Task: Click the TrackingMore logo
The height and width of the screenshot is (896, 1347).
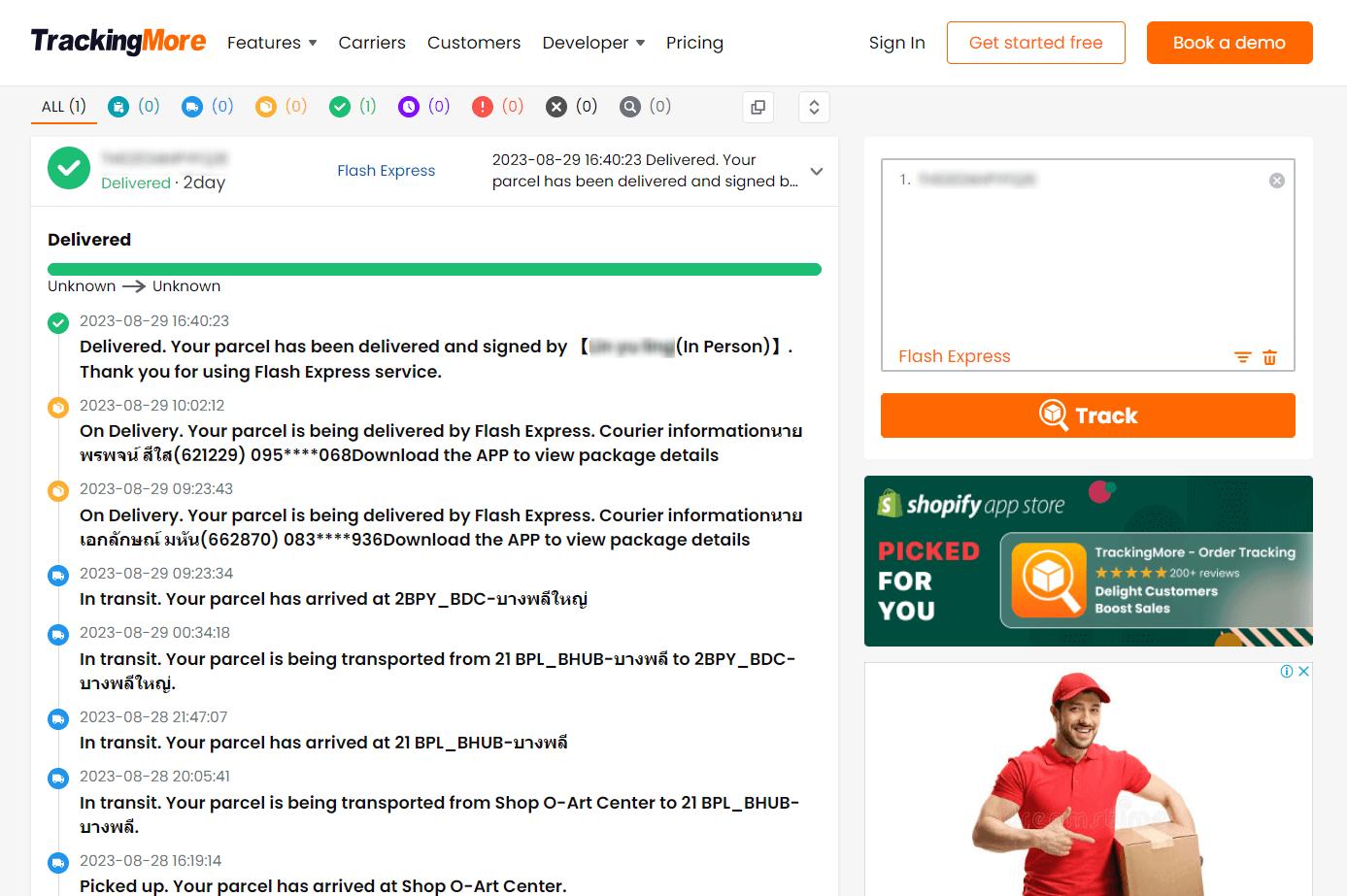Action: (118, 42)
